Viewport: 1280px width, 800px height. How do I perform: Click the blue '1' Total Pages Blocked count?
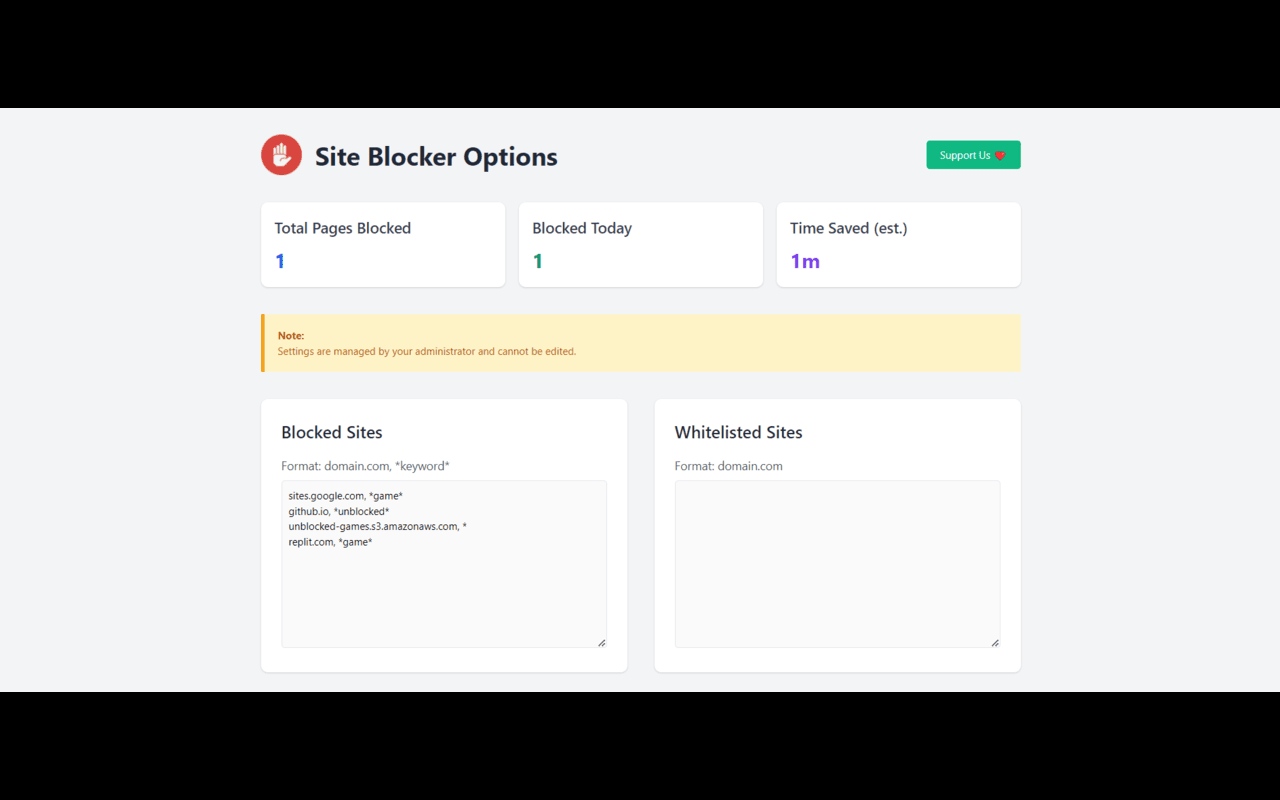279,261
